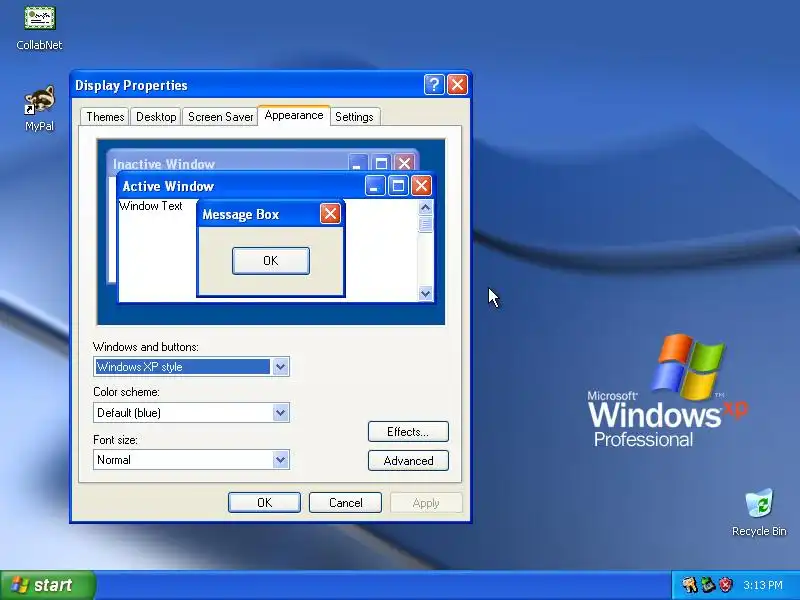Select the Appearance tab
The image size is (800, 600).
click(294, 115)
